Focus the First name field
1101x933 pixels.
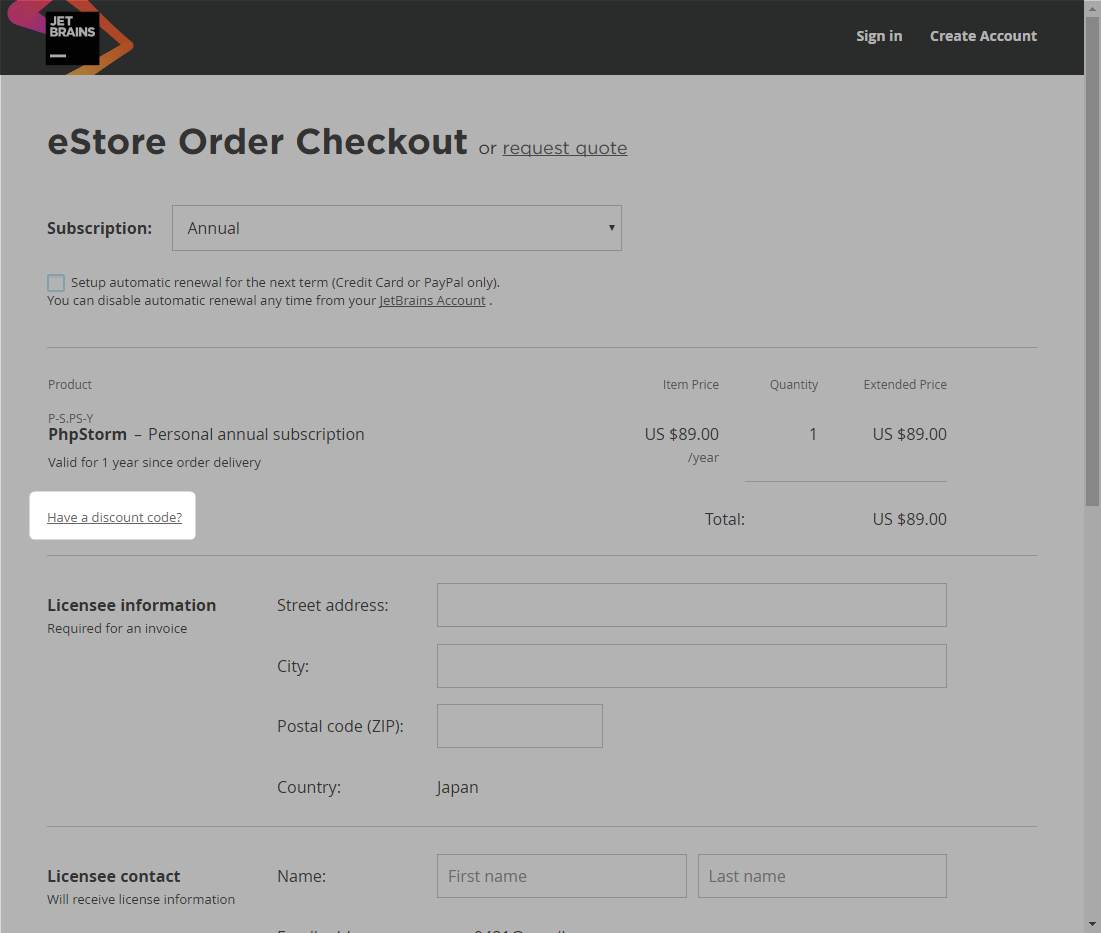(x=562, y=876)
